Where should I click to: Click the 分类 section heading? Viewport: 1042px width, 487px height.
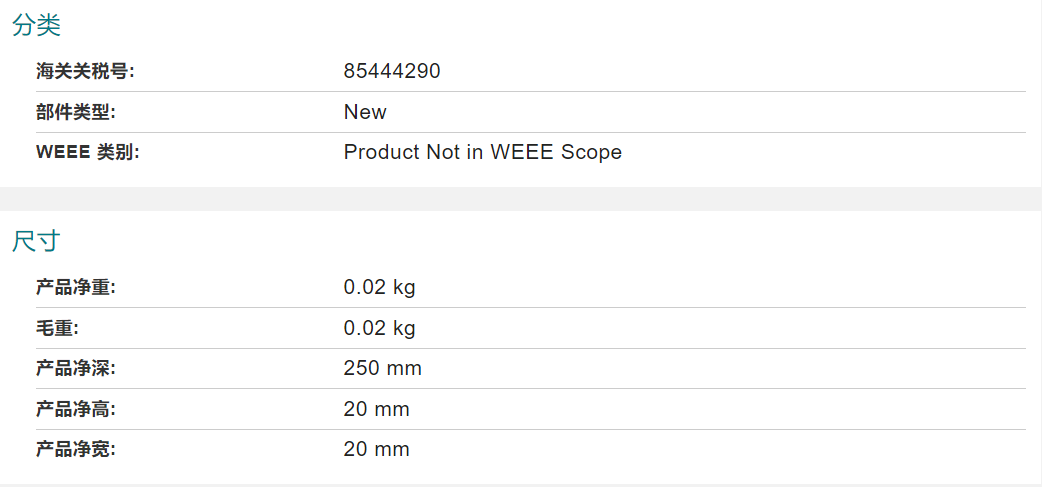[37, 26]
